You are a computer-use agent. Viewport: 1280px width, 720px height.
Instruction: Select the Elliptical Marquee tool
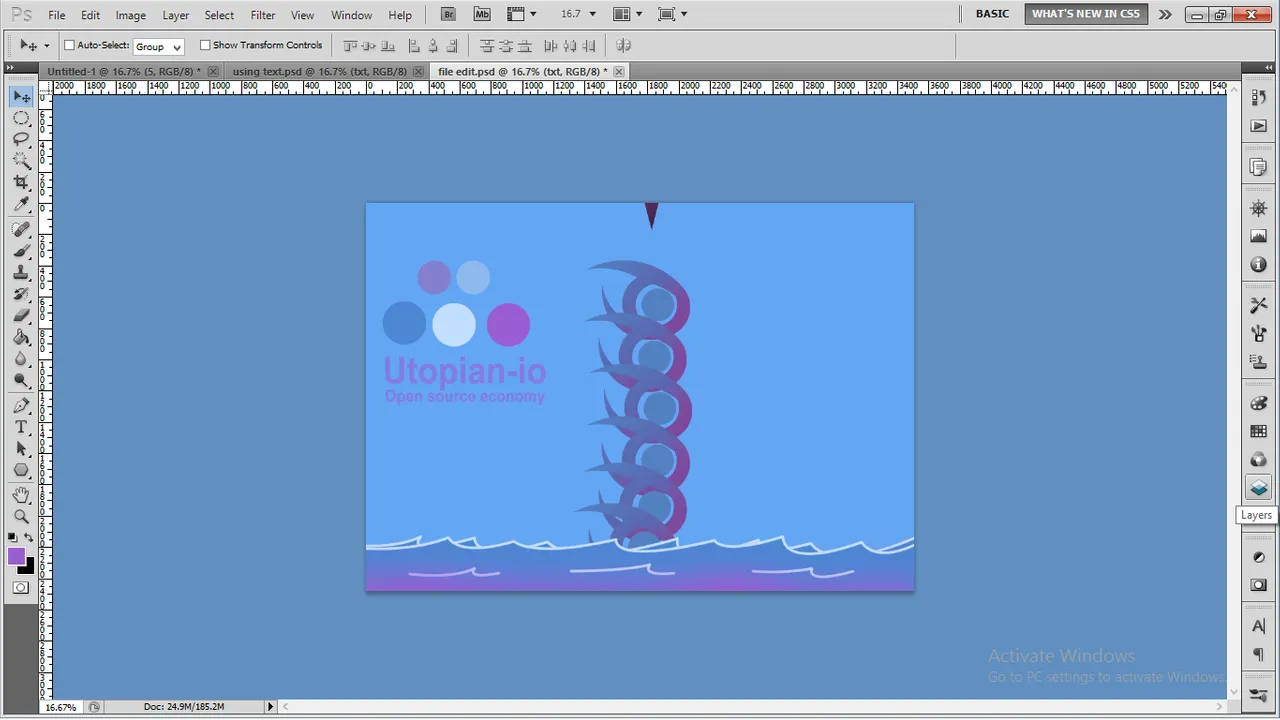(x=21, y=118)
